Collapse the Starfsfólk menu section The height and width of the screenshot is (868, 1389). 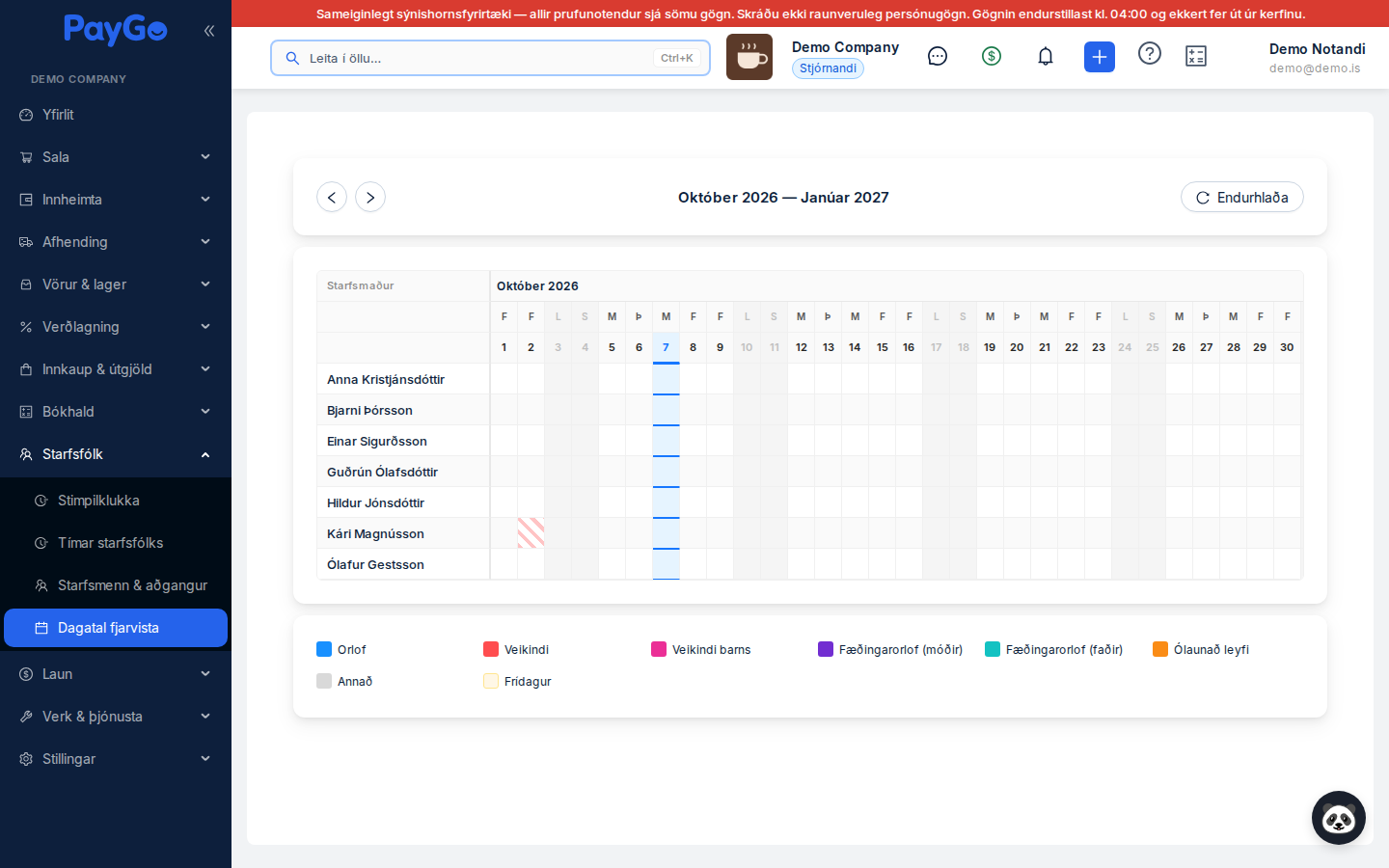[x=116, y=454]
